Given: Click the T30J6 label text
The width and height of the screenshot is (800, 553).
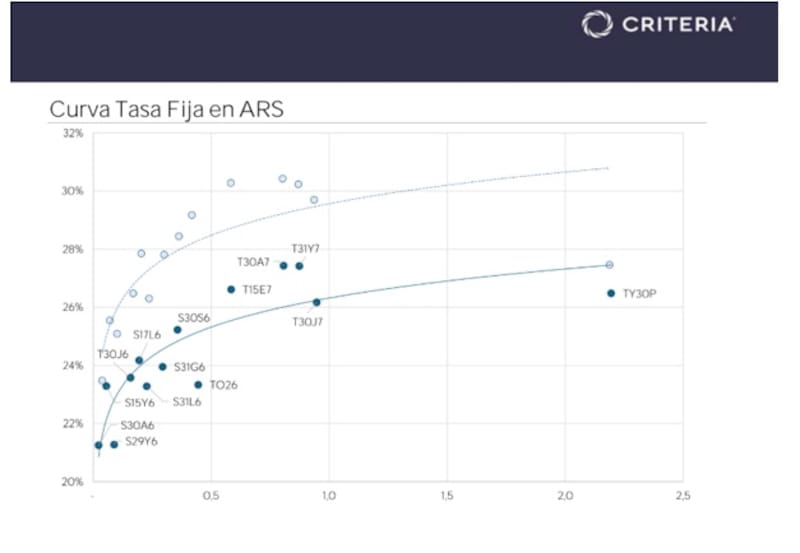Looking at the screenshot, I should [112, 354].
